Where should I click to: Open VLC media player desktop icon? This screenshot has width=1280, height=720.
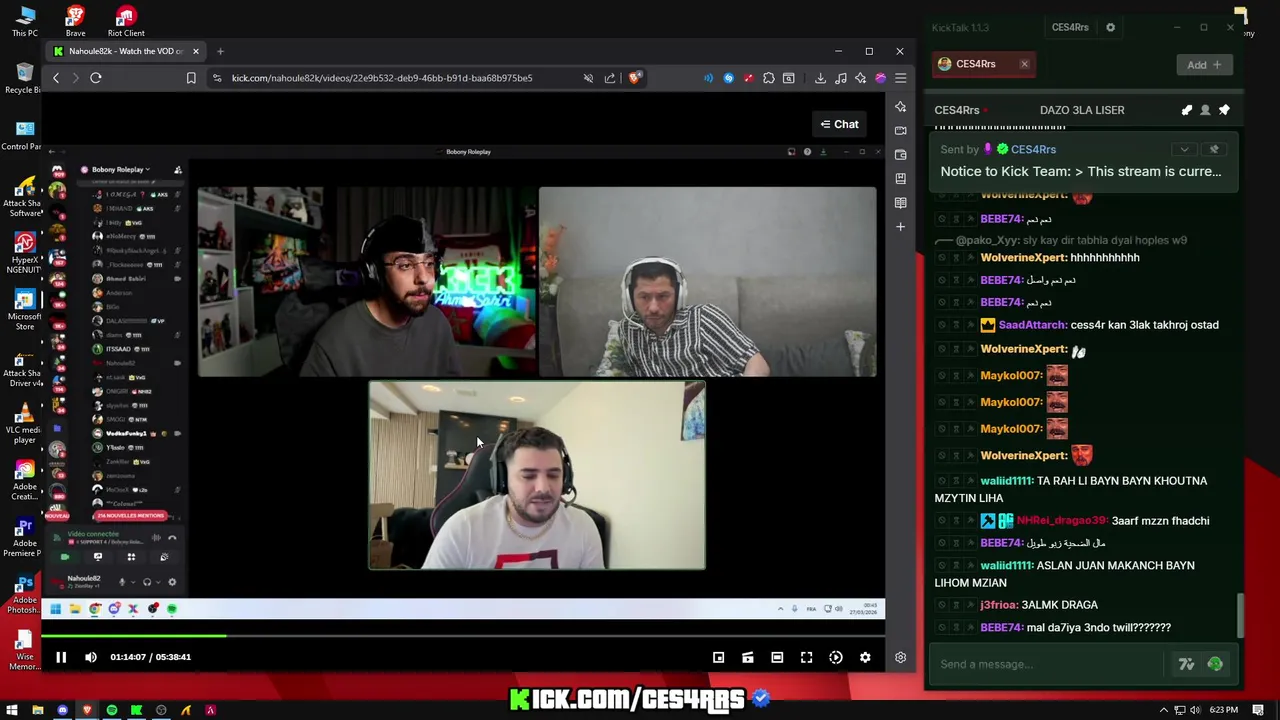click(25, 421)
